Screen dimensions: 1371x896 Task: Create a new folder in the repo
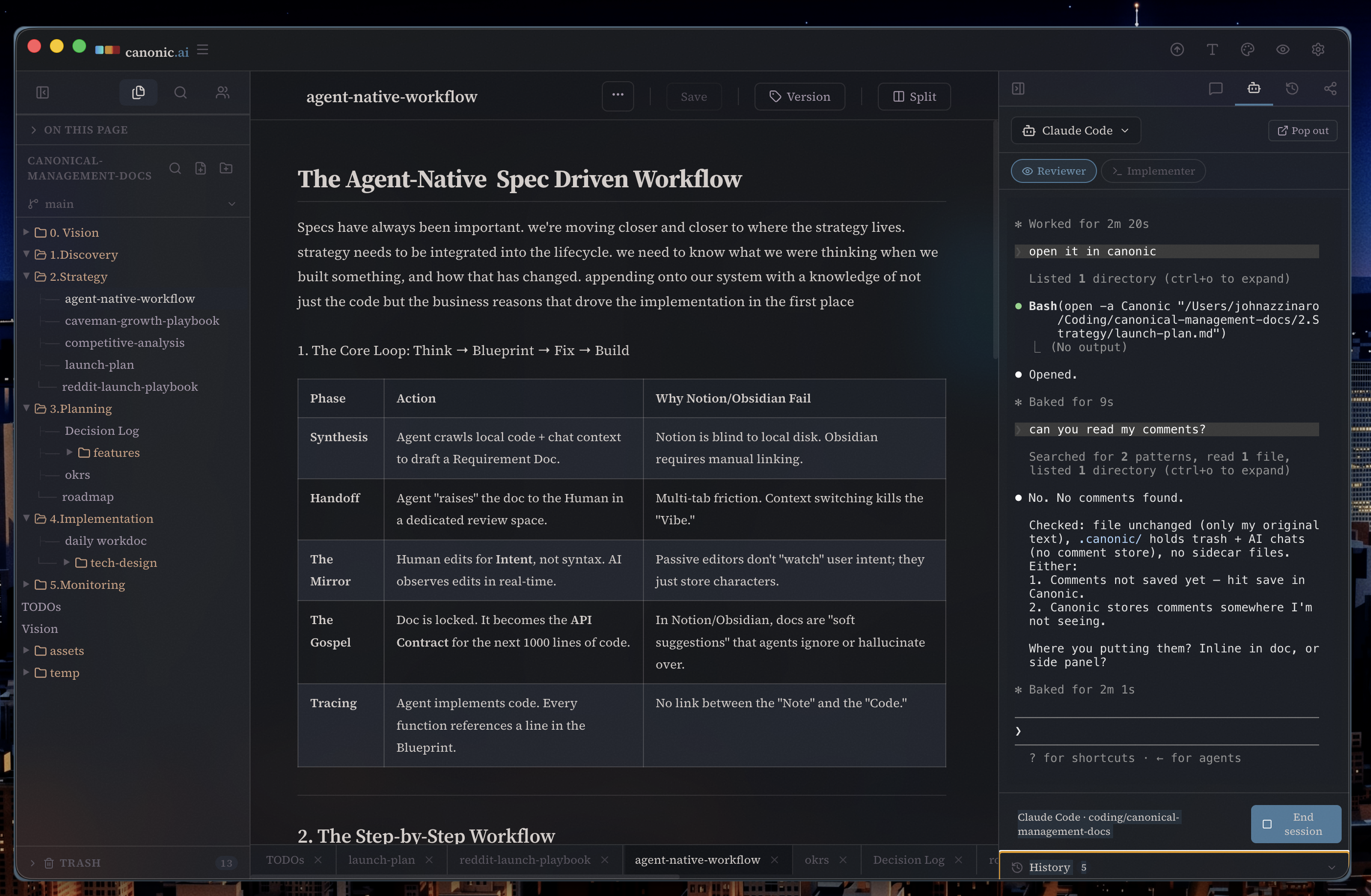[226, 168]
